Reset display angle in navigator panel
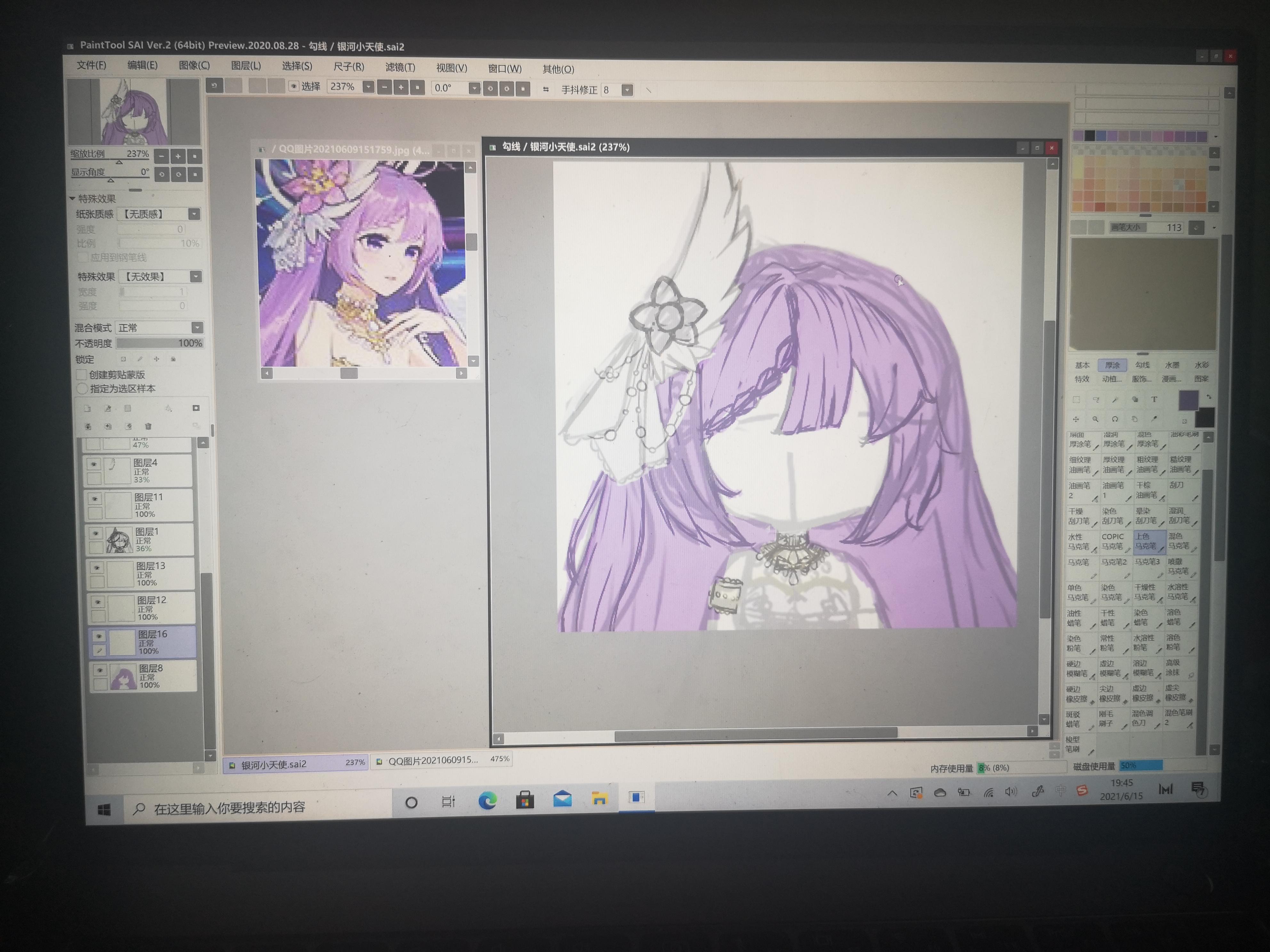The height and width of the screenshot is (952, 1270). pos(195,174)
